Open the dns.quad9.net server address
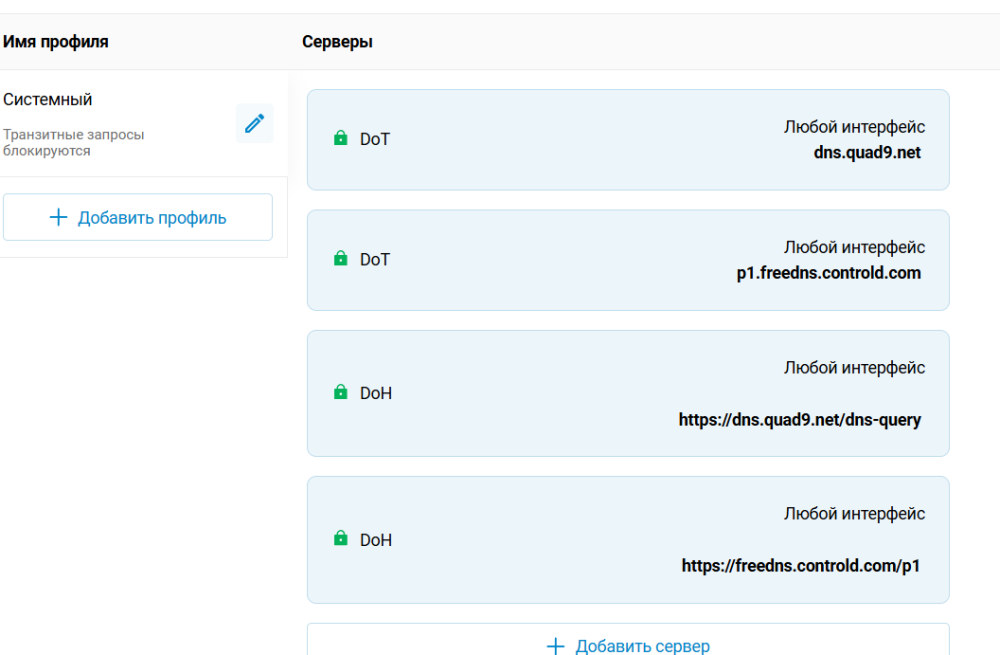Viewport: 1000px width, 655px height. 867,153
